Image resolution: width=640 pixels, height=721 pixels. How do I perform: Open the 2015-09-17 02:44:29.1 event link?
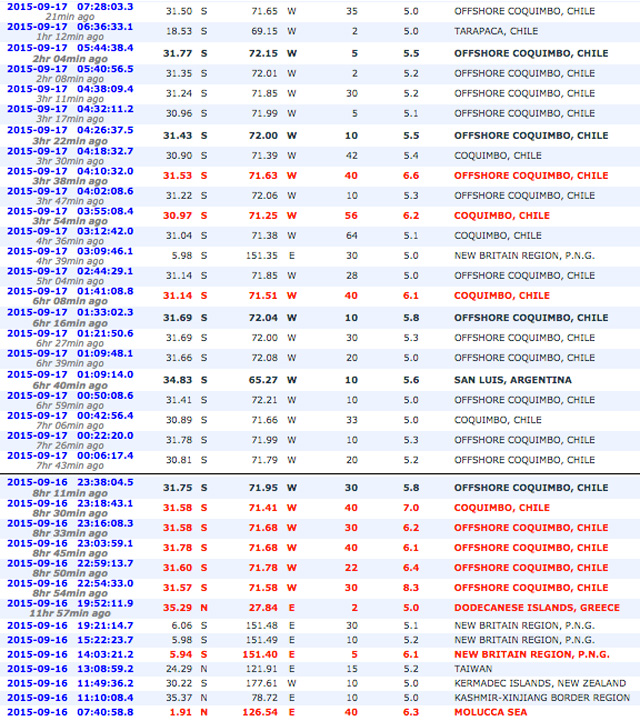(x=70, y=271)
